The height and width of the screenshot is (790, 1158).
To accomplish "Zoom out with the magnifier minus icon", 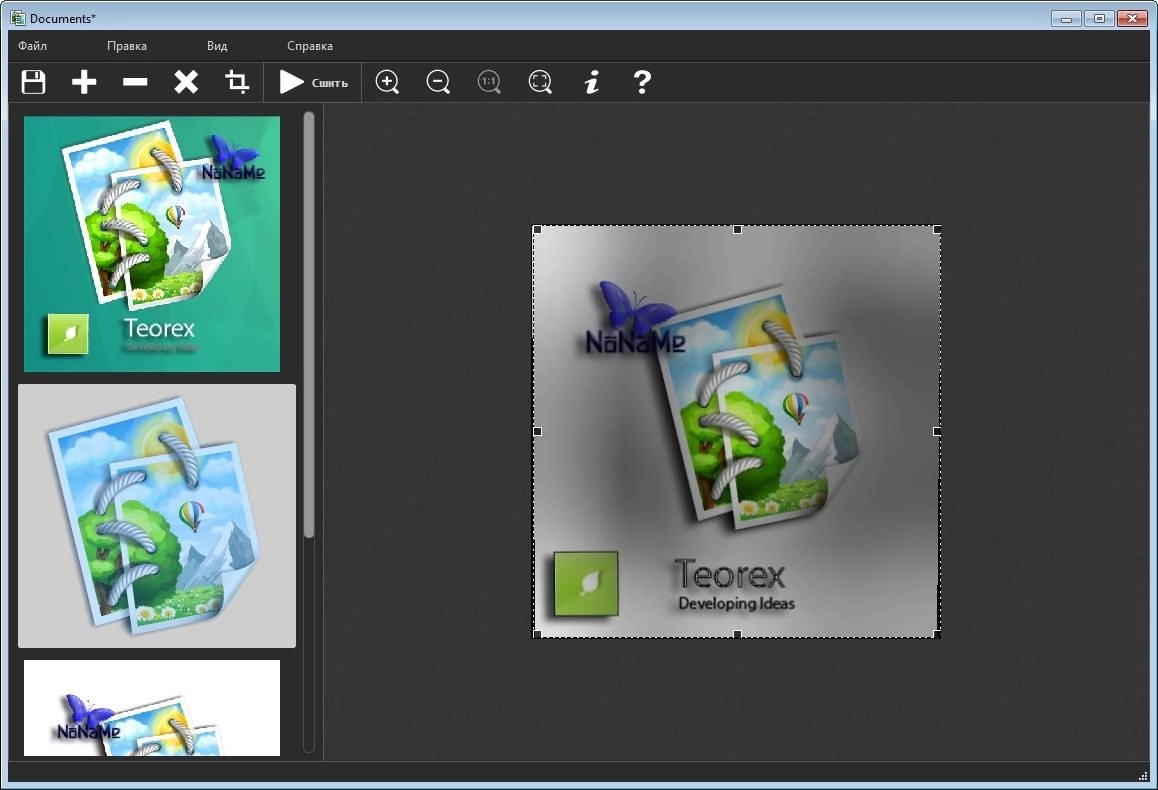I will [439, 82].
